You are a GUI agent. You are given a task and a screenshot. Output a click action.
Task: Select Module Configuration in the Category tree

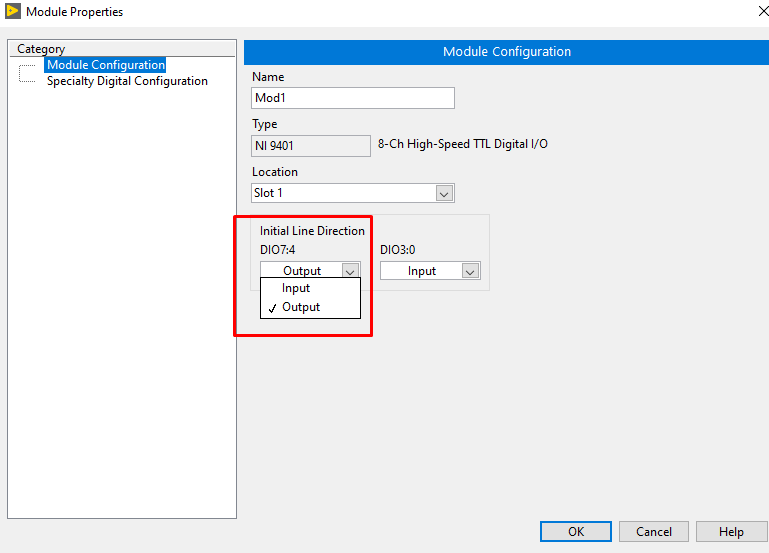[x=105, y=65]
